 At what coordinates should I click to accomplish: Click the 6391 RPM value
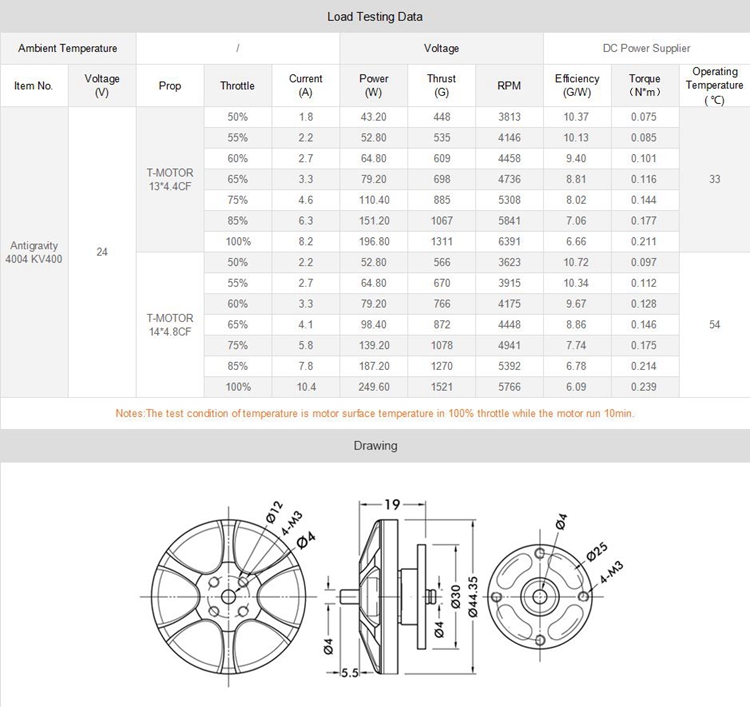509,241
